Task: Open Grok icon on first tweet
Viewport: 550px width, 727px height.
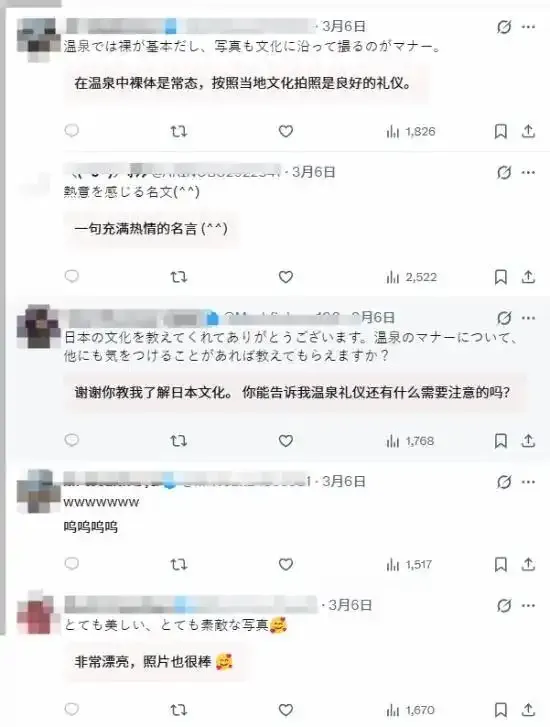Action: point(504,27)
